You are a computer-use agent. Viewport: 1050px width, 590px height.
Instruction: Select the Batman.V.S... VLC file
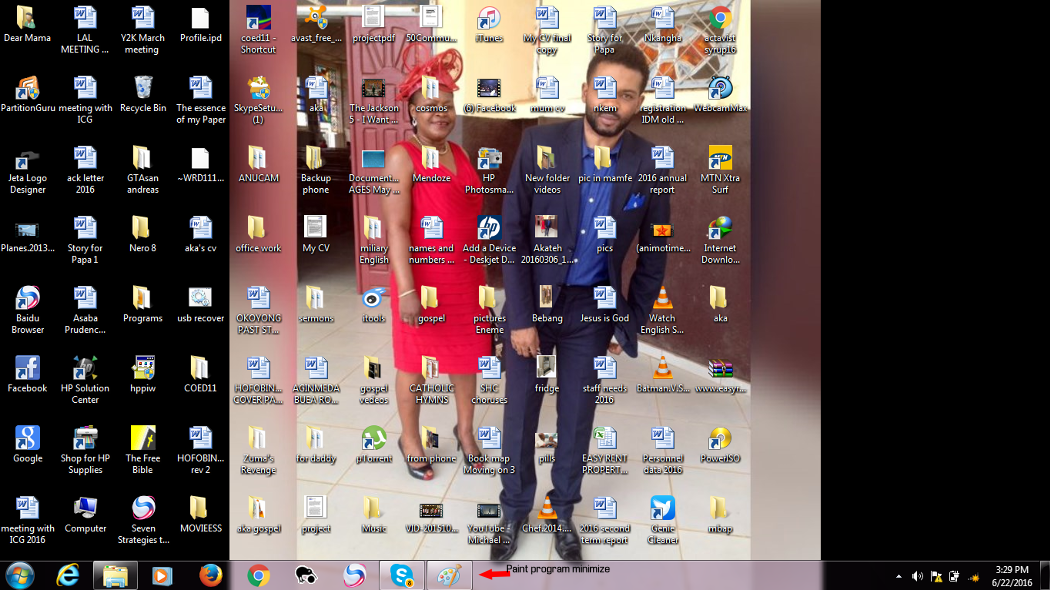662,374
